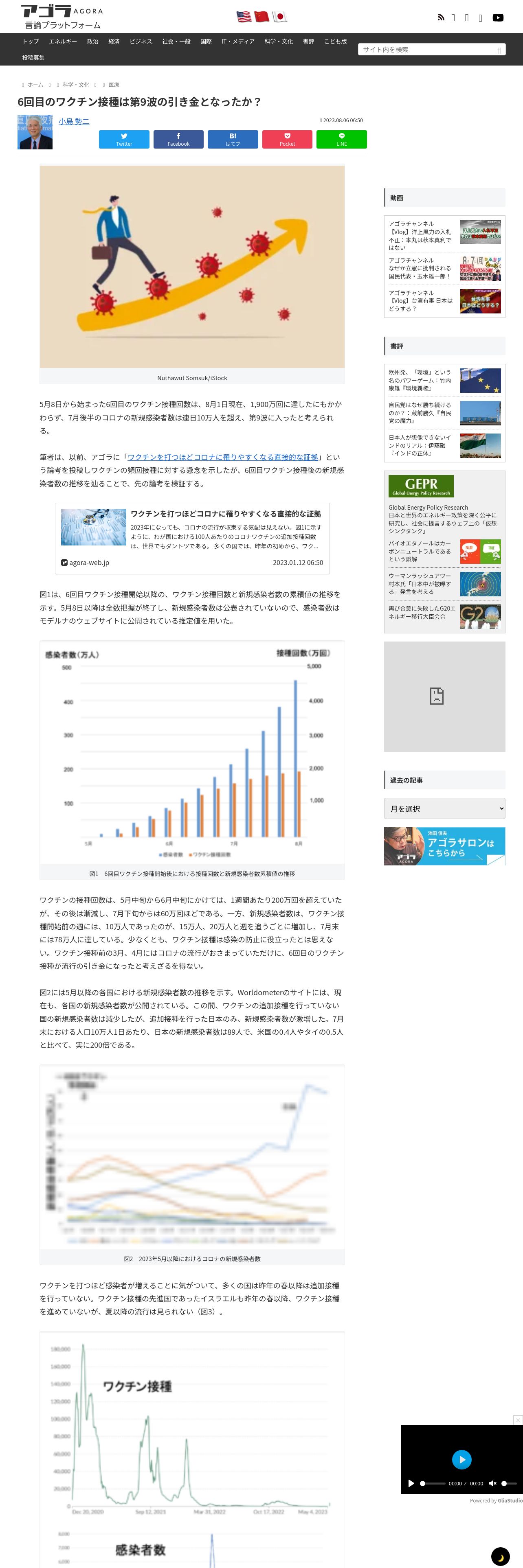Click the US flag language icon
The image size is (523, 1568).
click(244, 16)
